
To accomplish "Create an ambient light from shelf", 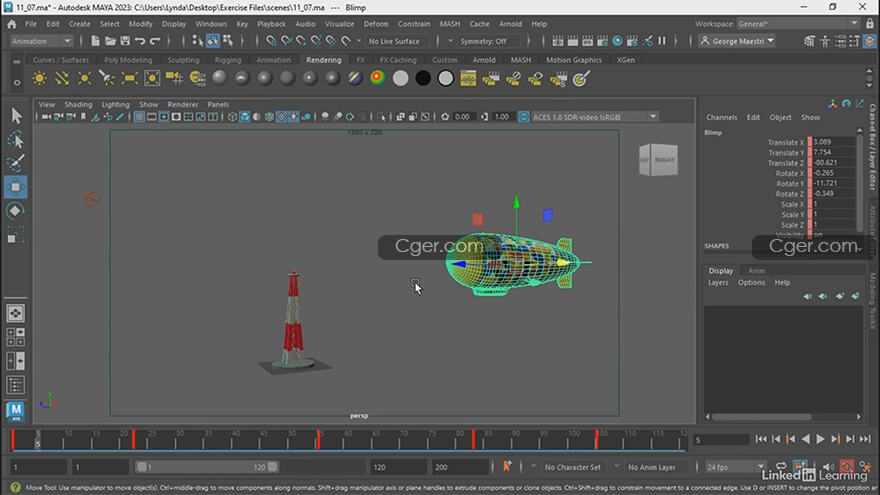I will coord(39,79).
